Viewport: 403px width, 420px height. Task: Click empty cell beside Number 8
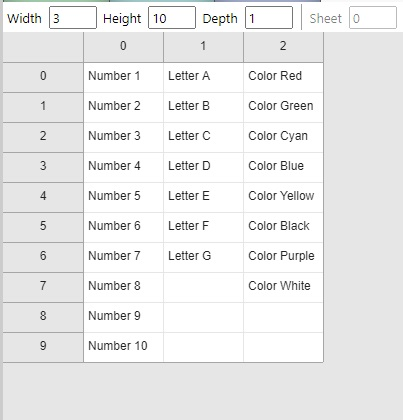(203, 287)
